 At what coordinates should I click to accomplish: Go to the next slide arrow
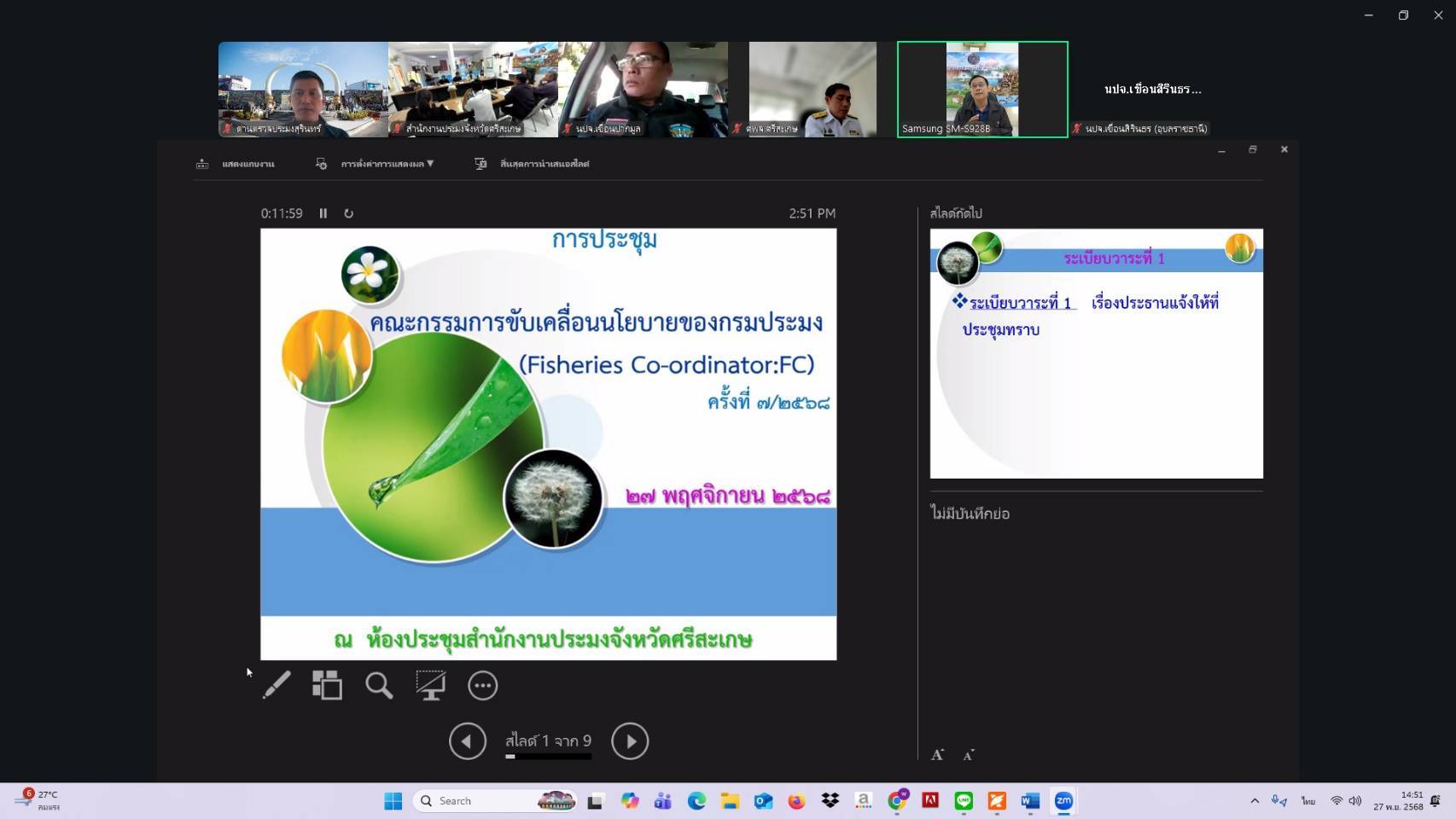pos(630,741)
